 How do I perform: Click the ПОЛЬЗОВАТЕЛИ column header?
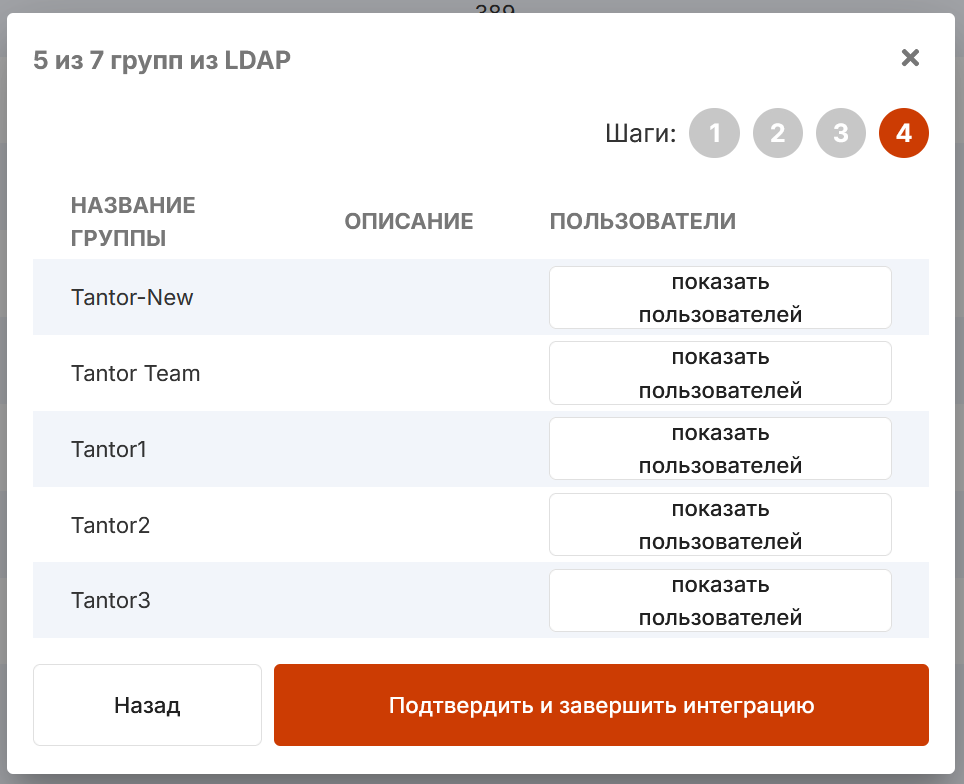642,221
